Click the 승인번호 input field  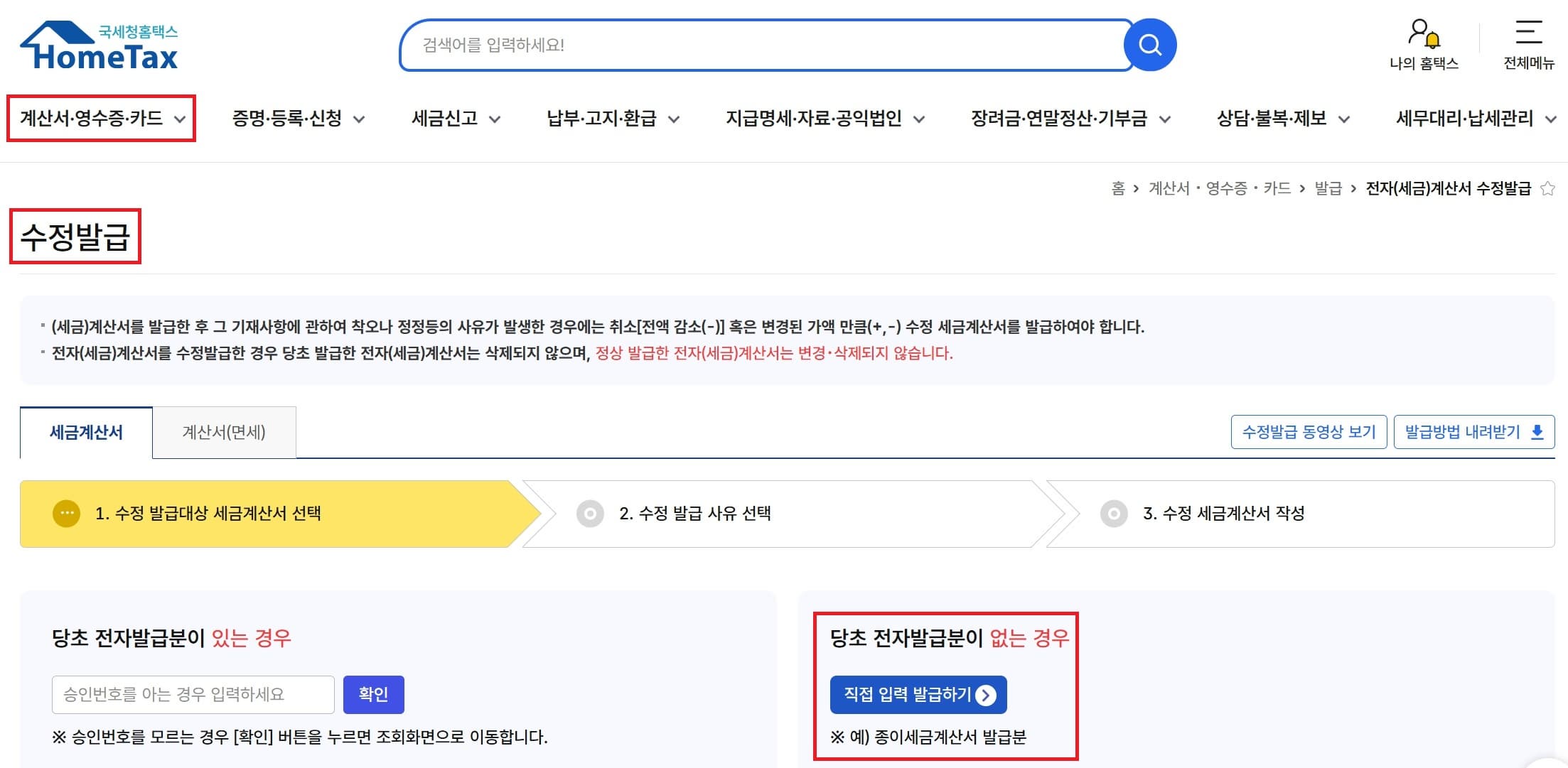click(x=192, y=695)
